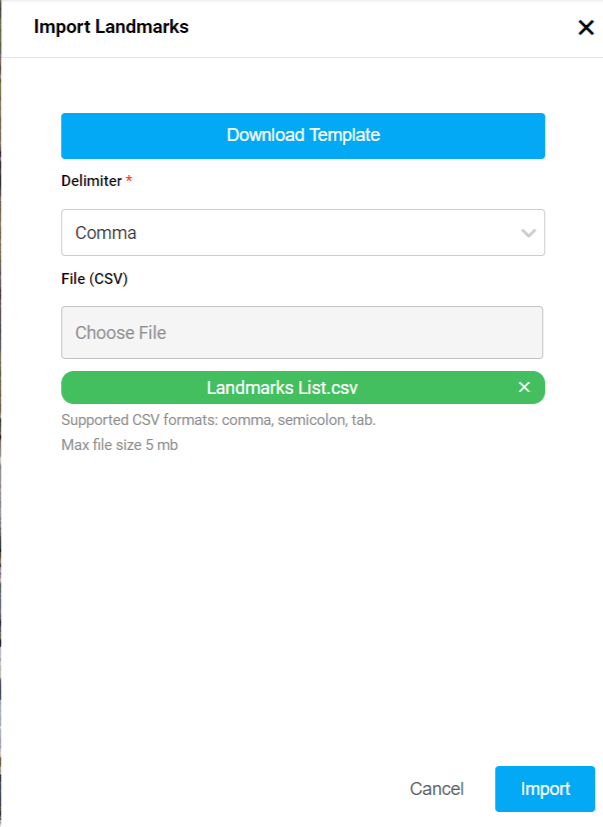Click the Supported CSV formats hint text
This screenshot has width=603, height=827.
(218, 421)
